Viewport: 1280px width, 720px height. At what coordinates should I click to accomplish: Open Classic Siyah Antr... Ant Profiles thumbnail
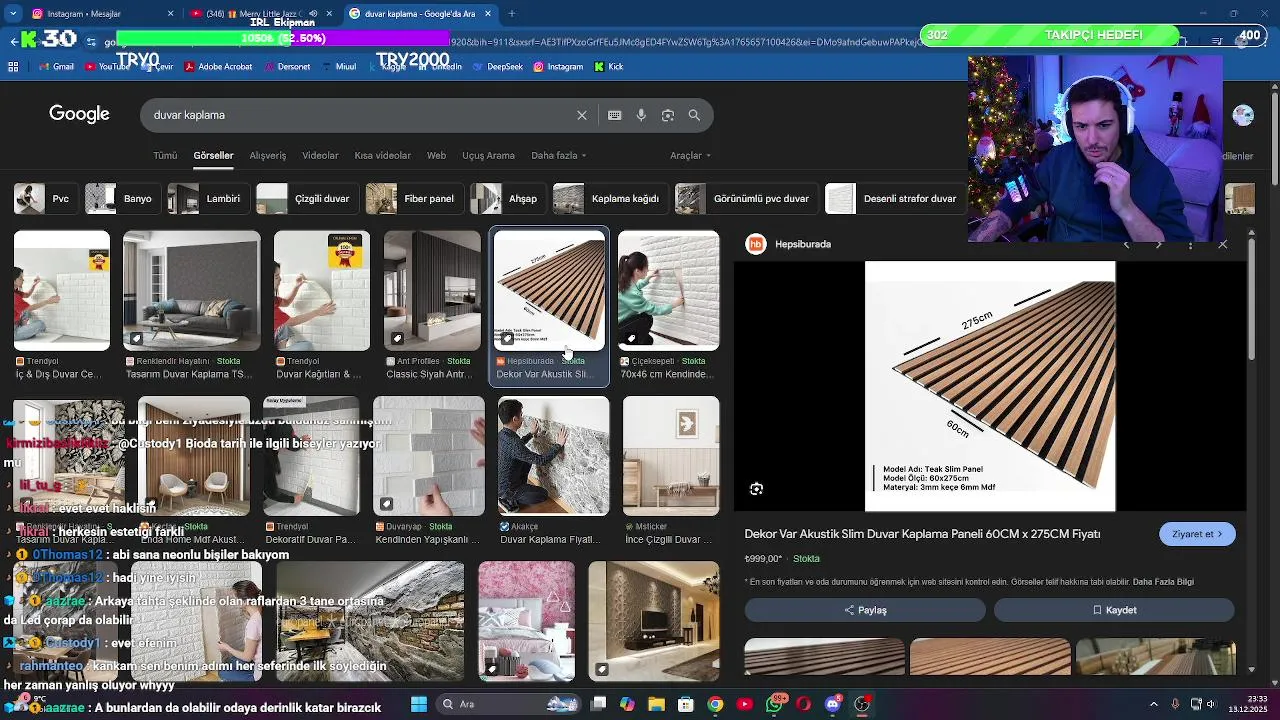pos(432,291)
